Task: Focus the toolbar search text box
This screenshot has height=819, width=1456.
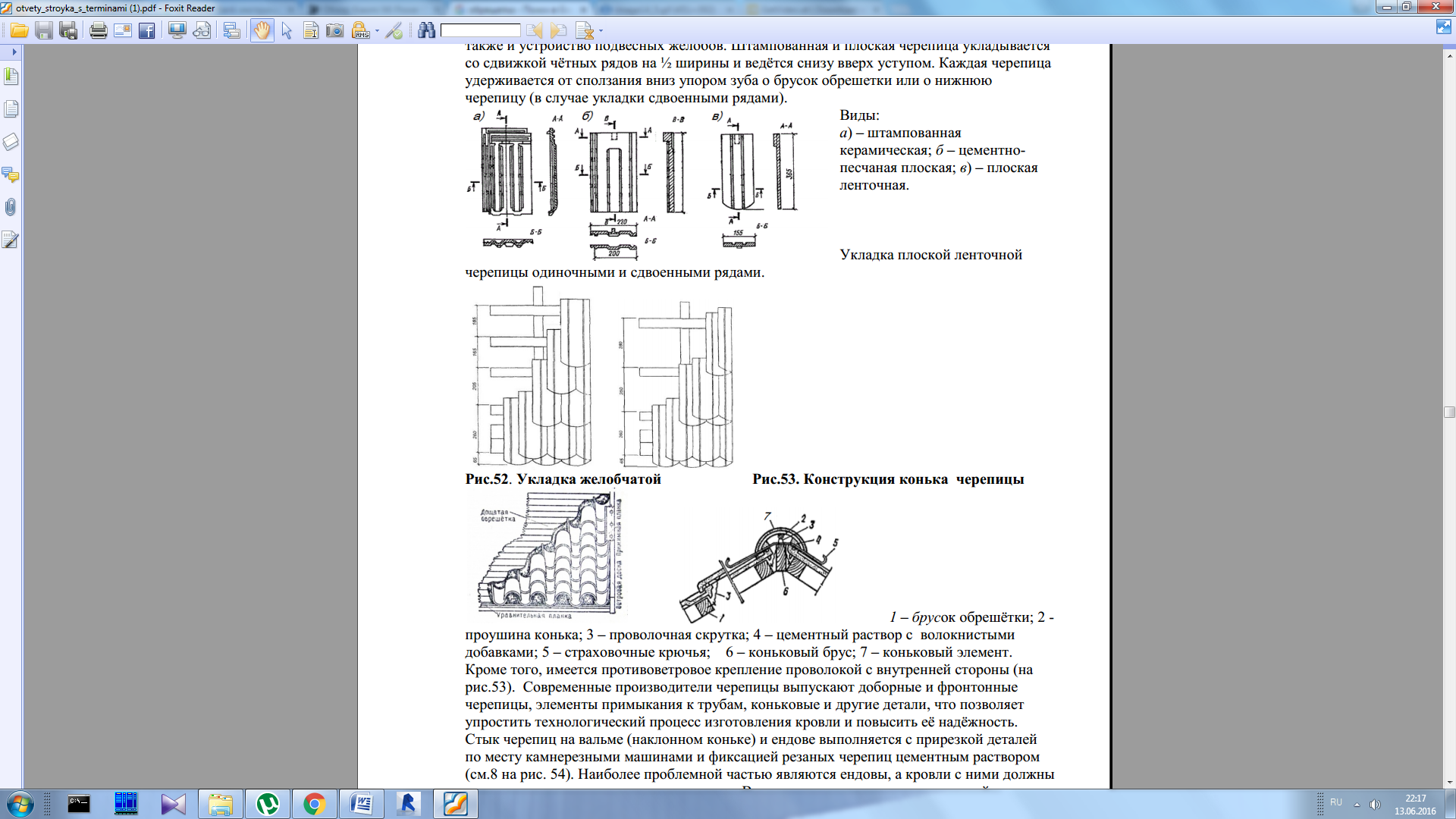Action: (480, 30)
